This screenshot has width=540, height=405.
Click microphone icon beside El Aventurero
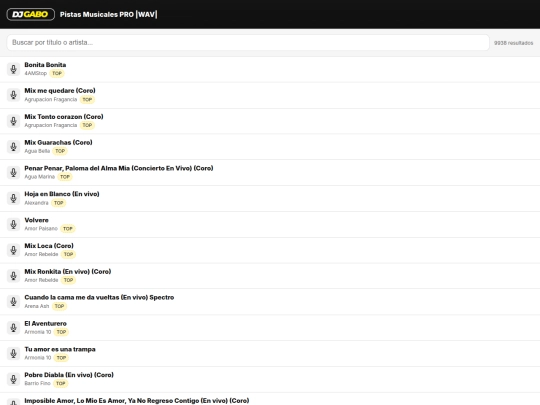13,328
